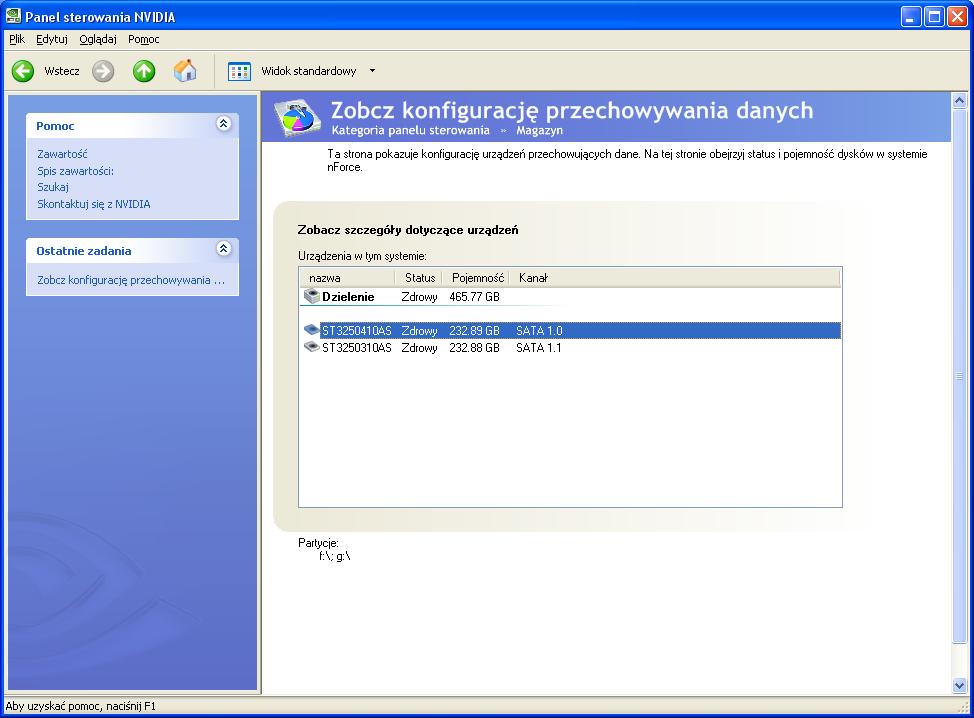Open the Plik menu
Viewport: 974px width, 718px height.
[17, 39]
